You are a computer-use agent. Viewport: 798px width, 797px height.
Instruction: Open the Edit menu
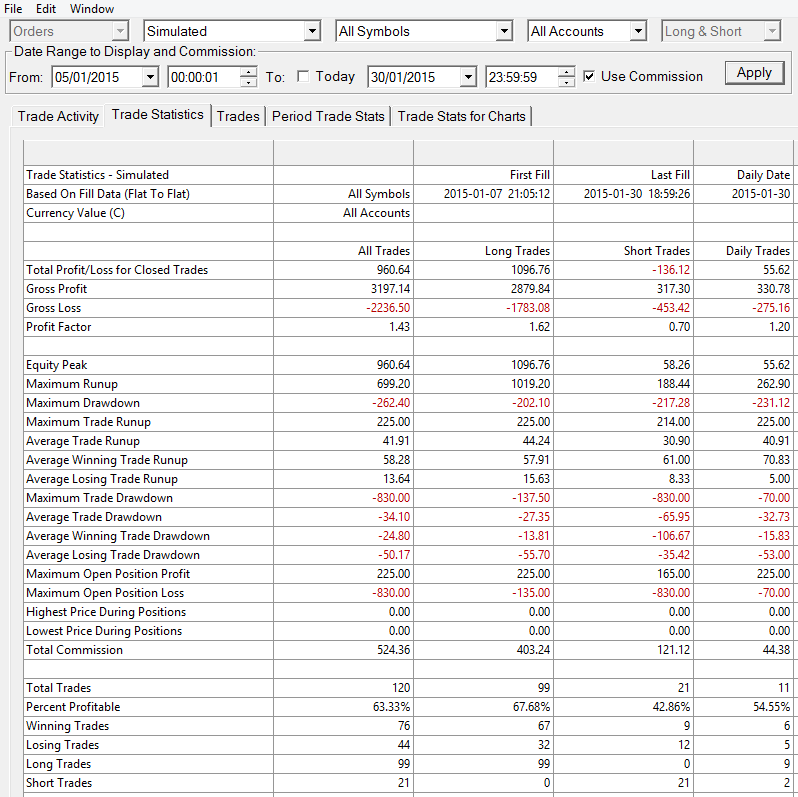(x=46, y=9)
